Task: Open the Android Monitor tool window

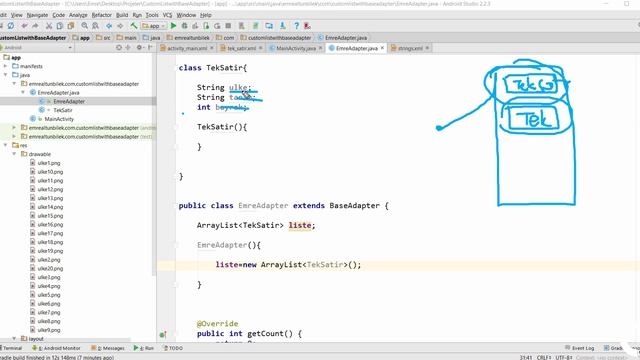Action: point(56,348)
